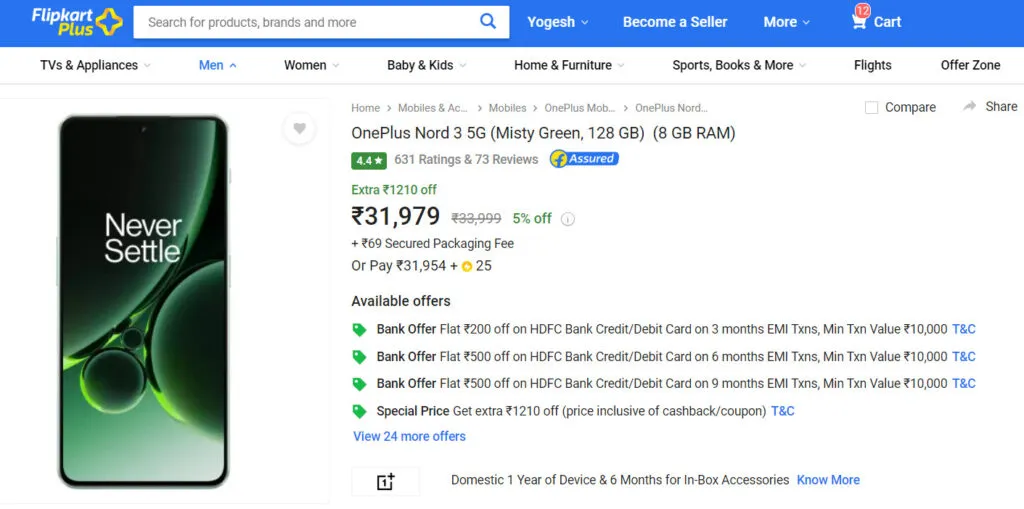
Task: Click the SuperCoin icon next to 25
Action: pos(466,267)
